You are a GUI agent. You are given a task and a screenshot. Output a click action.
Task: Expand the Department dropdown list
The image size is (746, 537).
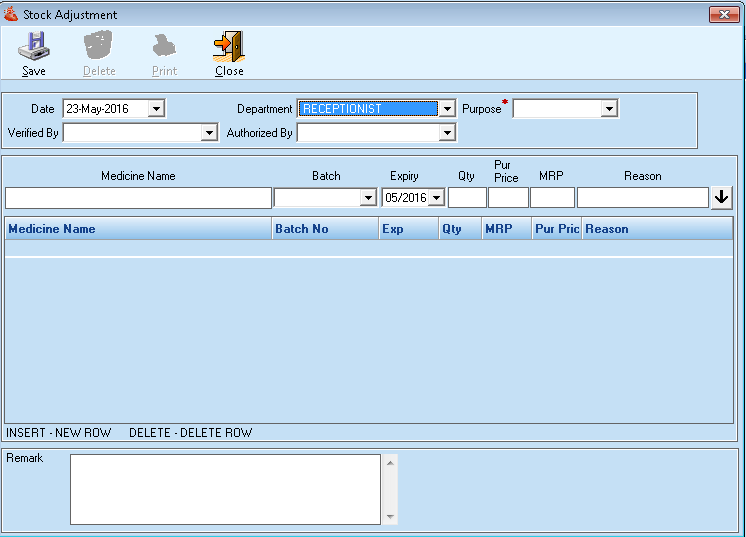coord(447,108)
